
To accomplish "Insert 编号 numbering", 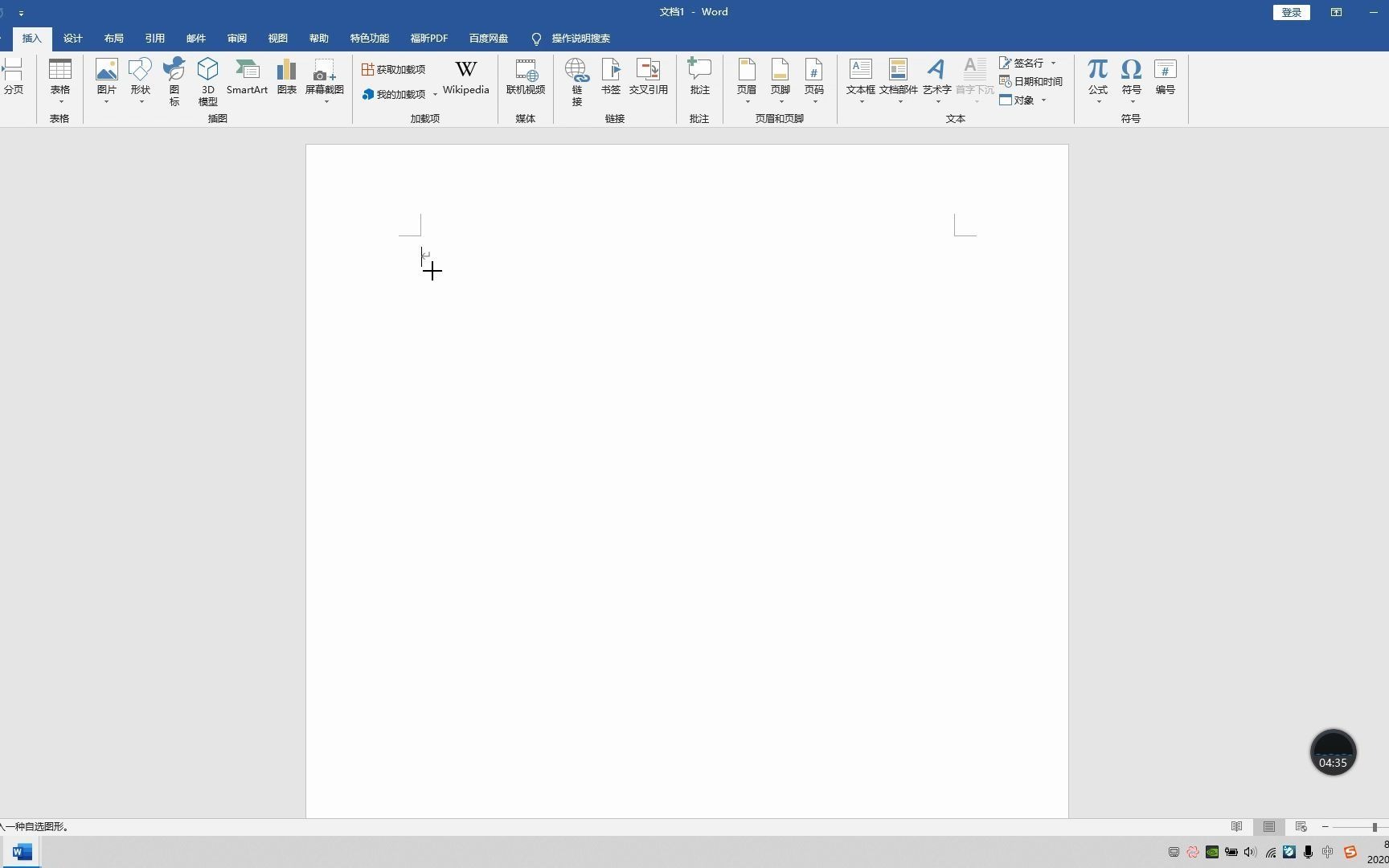I will 1166,77.
